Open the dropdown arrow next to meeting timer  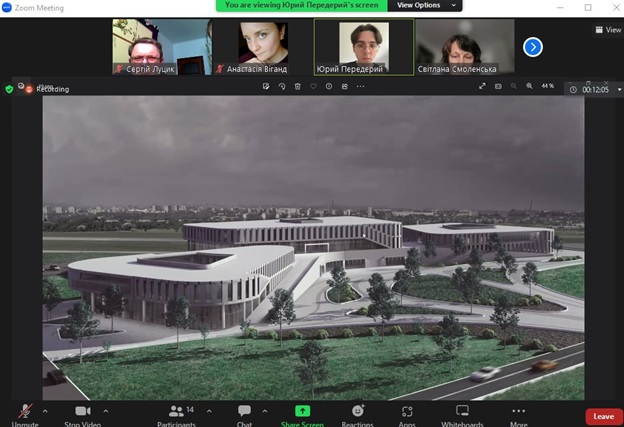click(x=619, y=90)
